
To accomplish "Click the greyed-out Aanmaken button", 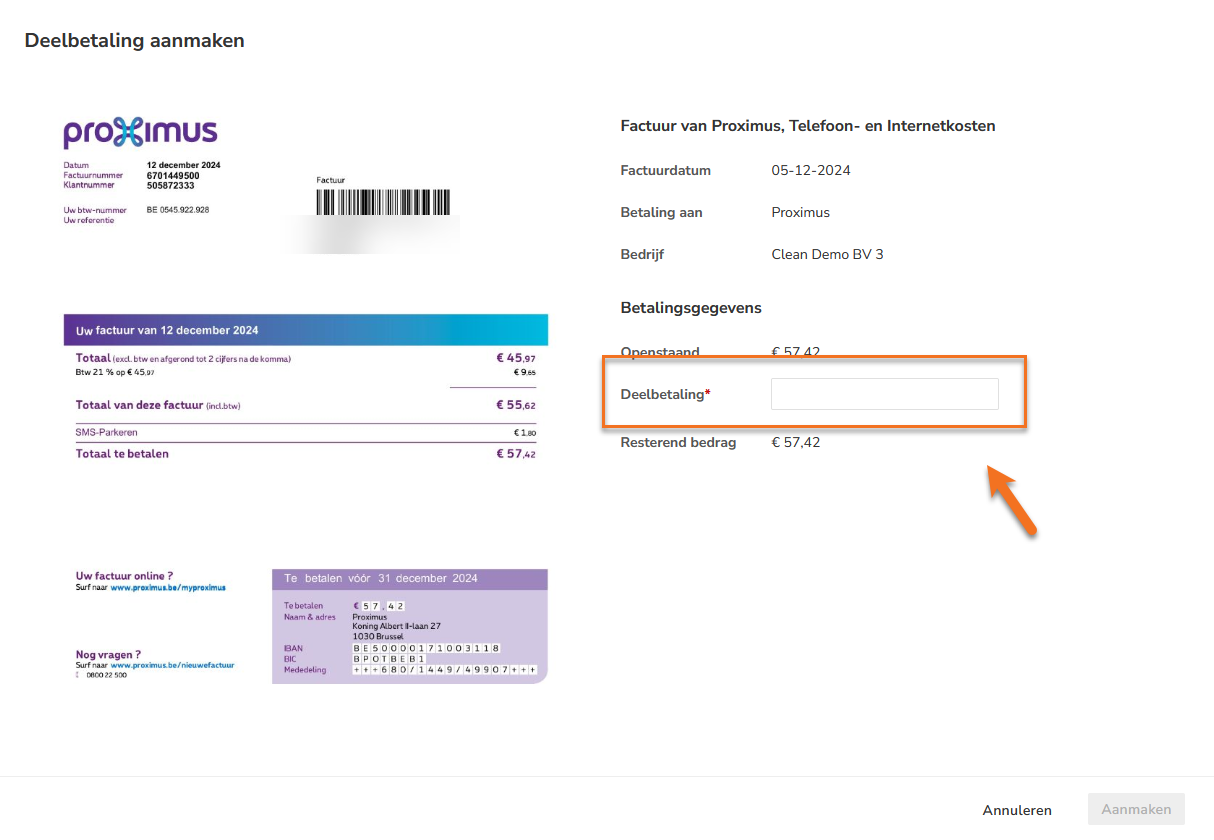I will coord(1136,810).
